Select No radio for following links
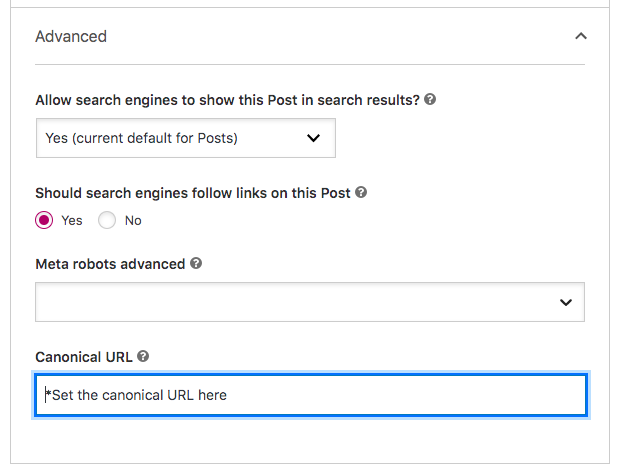The height and width of the screenshot is (472, 624). (107, 220)
